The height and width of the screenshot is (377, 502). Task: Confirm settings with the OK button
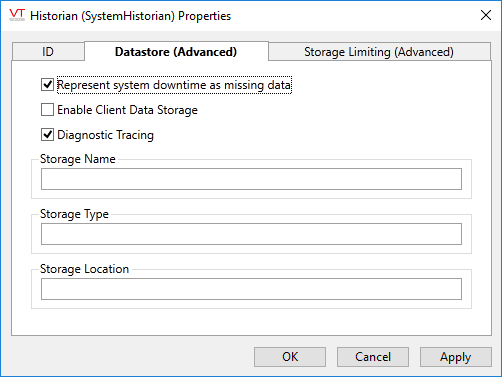(290, 357)
